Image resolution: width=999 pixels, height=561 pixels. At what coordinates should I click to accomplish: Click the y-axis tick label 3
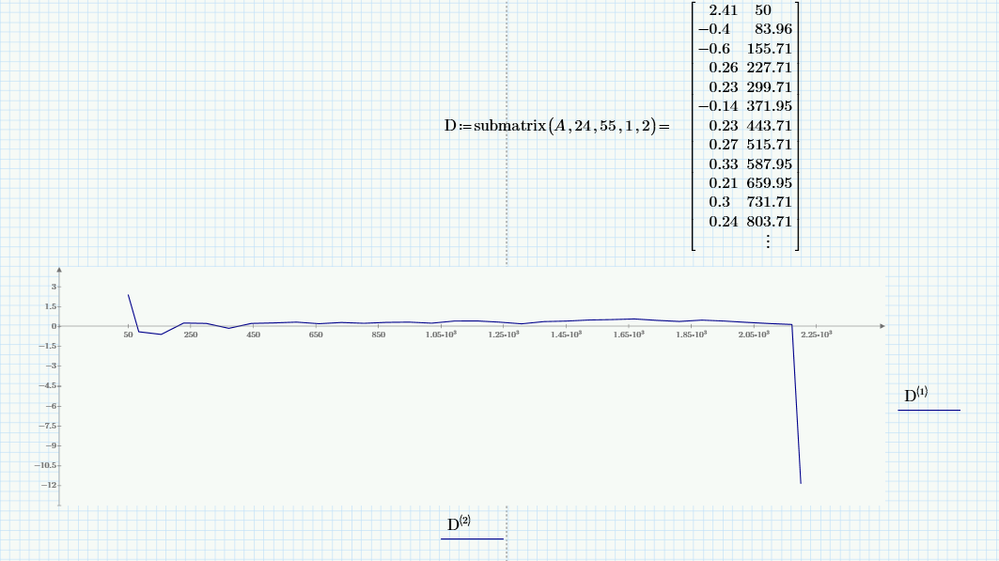point(54,287)
